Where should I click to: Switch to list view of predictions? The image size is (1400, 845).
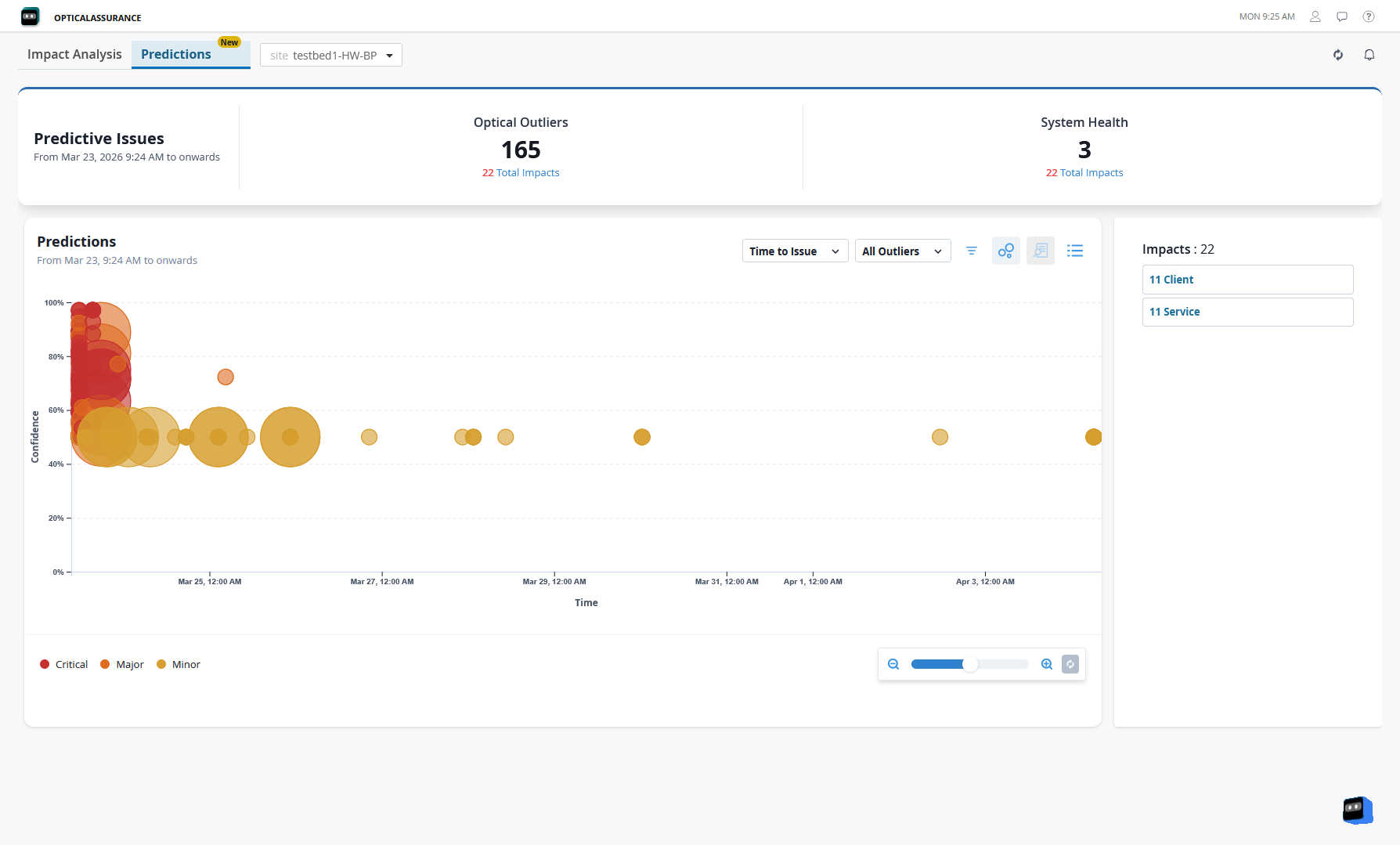tap(1074, 251)
